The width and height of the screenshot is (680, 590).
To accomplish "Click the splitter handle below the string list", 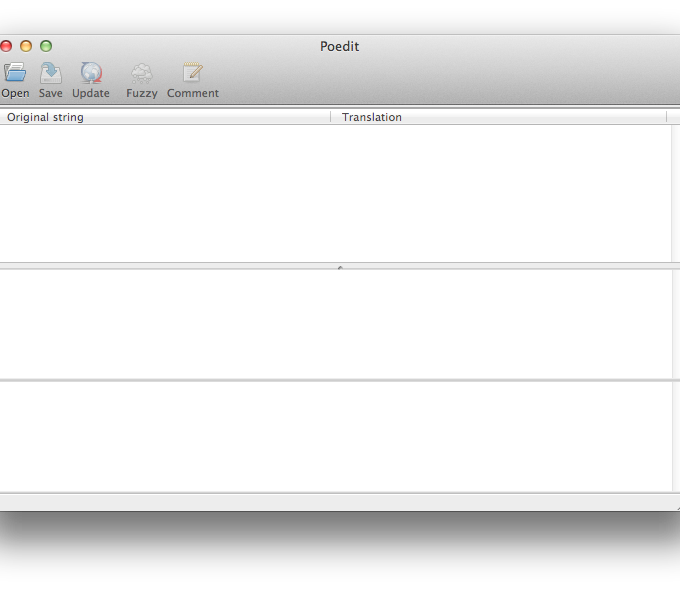I will pos(340,267).
